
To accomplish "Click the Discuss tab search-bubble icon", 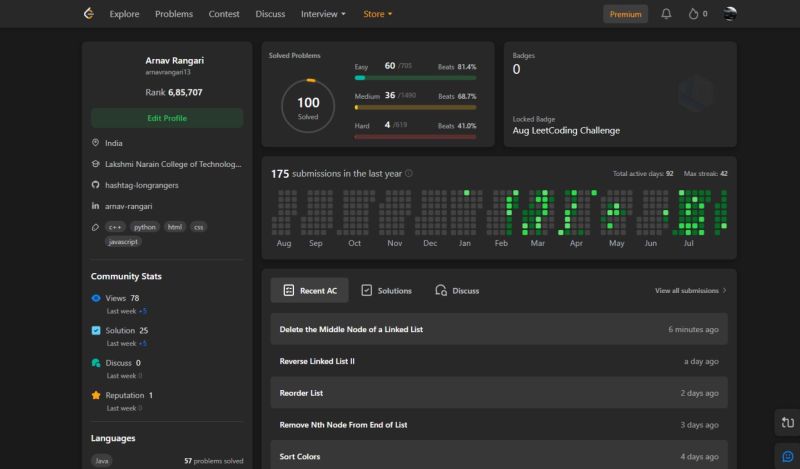I will (x=441, y=290).
